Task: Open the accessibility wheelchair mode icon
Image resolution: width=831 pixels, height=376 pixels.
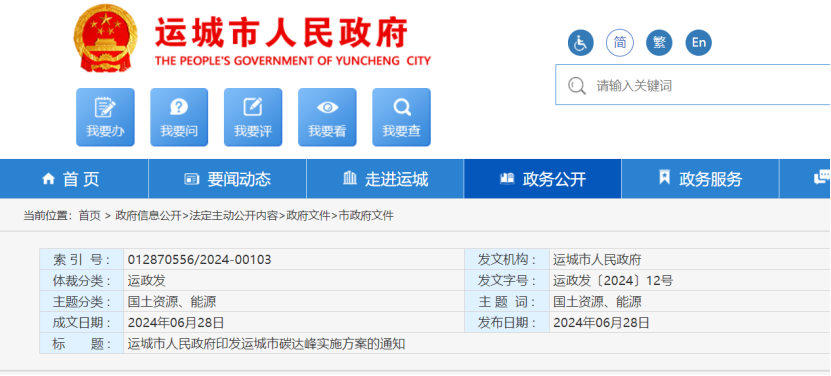Action: point(580,43)
